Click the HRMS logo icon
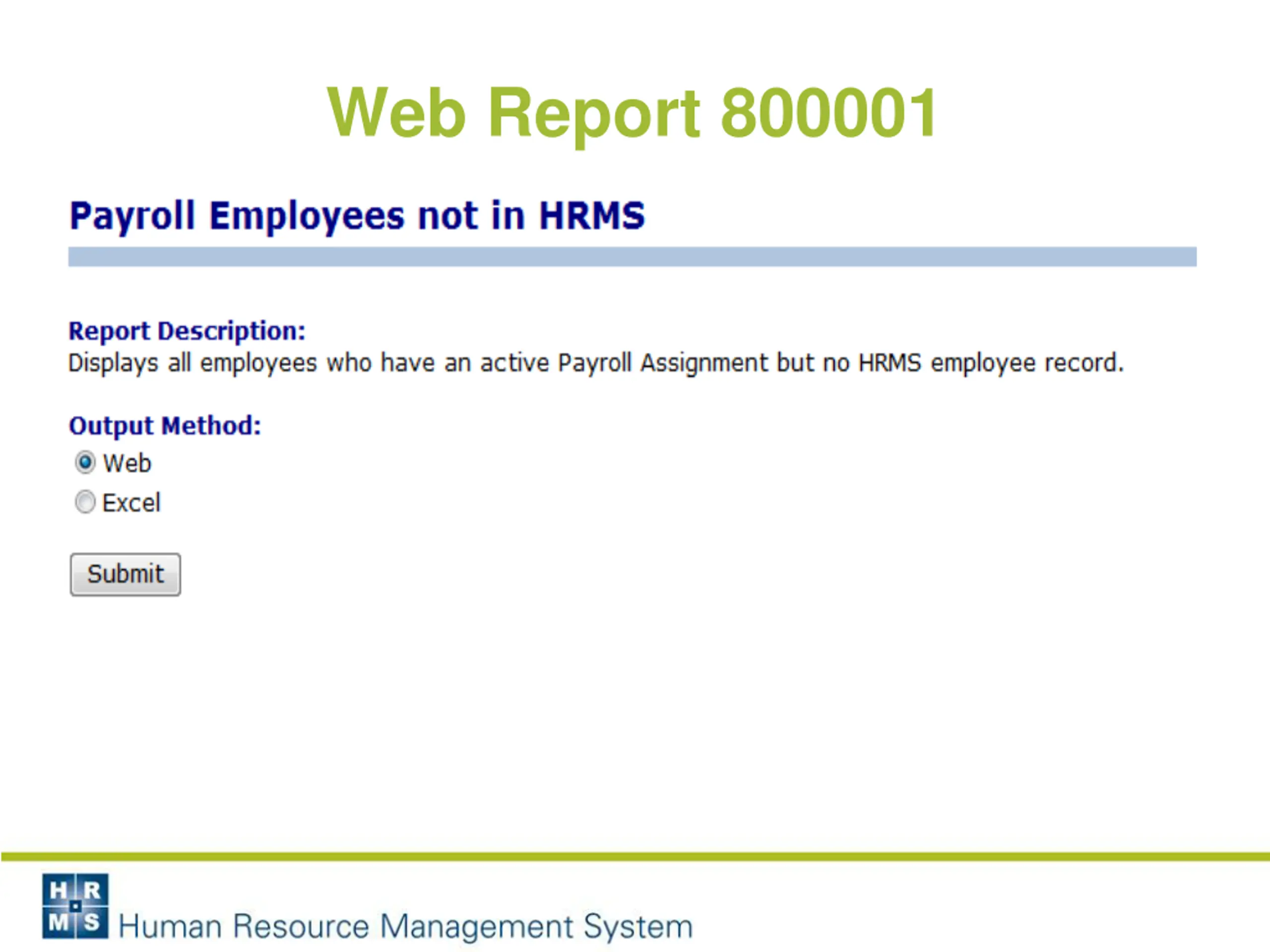This screenshot has height=952, width=1270. tap(75, 906)
